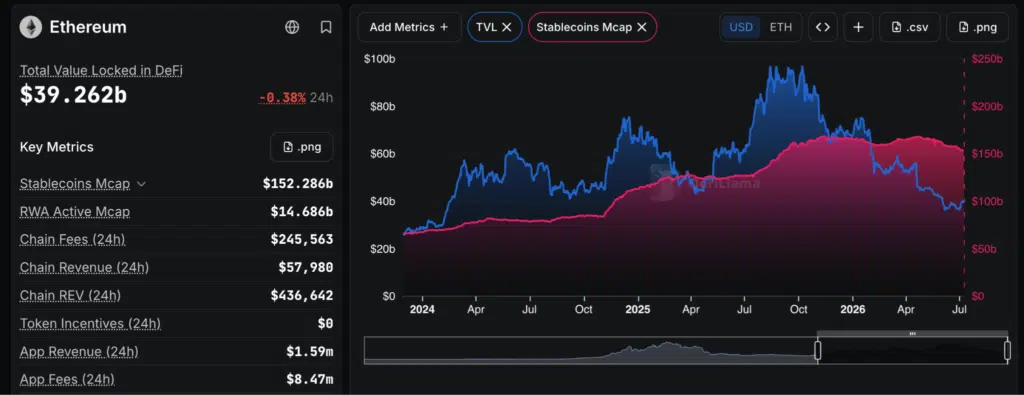The width and height of the screenshot is (1024, 395).
Task: Click the $1.59m app revenue value
Action: coord(310,352)
